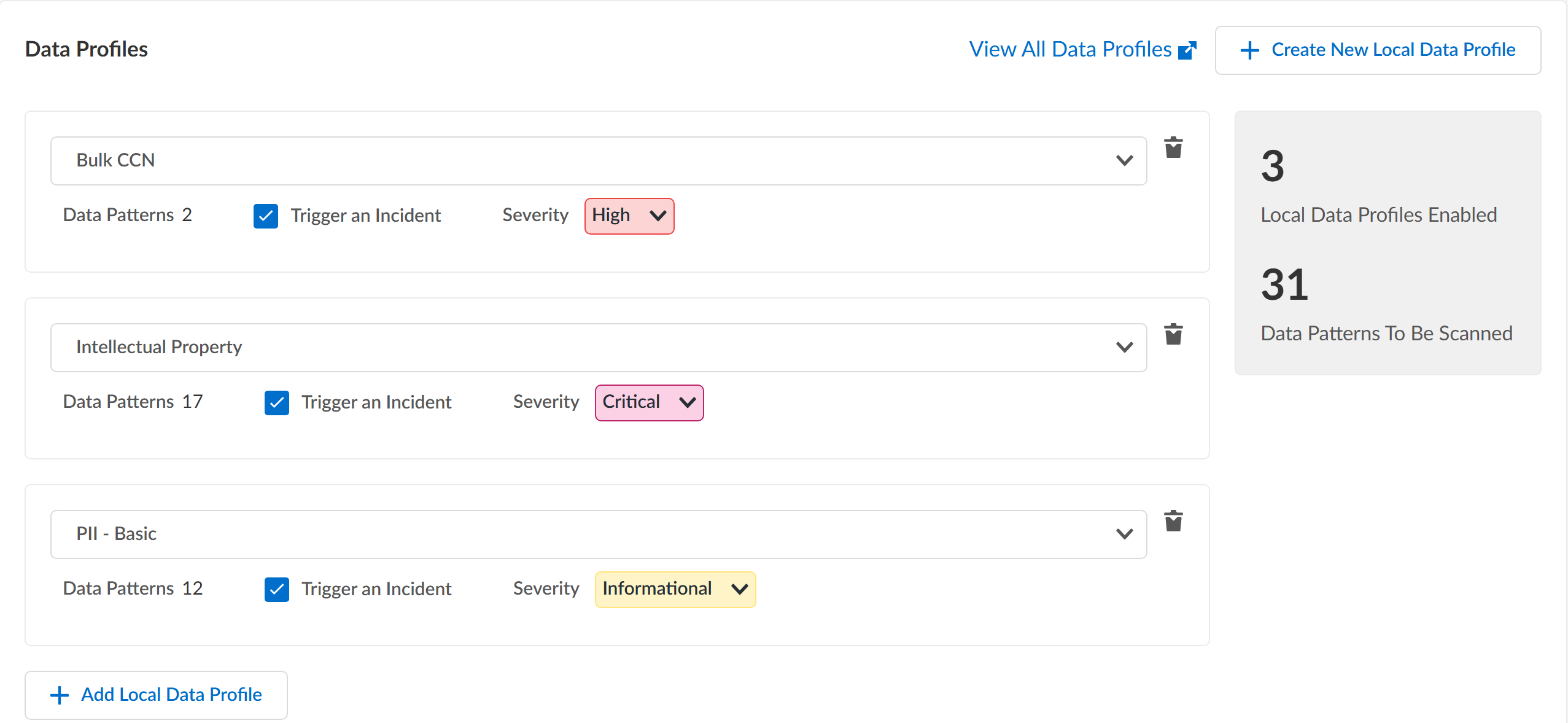
Task: Expand the Intellectual Property profile selector
Action: point(598,348)
